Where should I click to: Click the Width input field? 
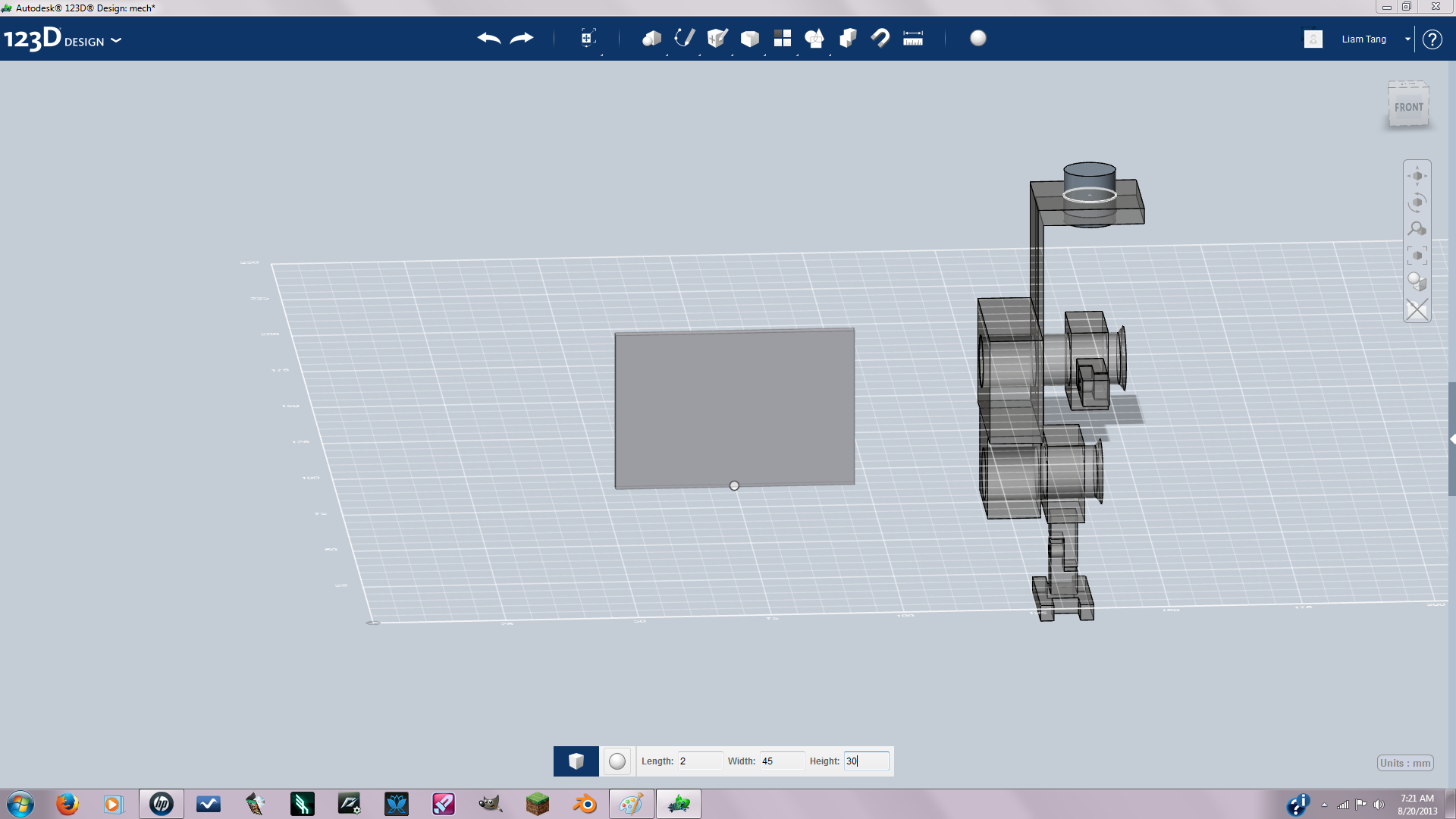click(782, 761)
